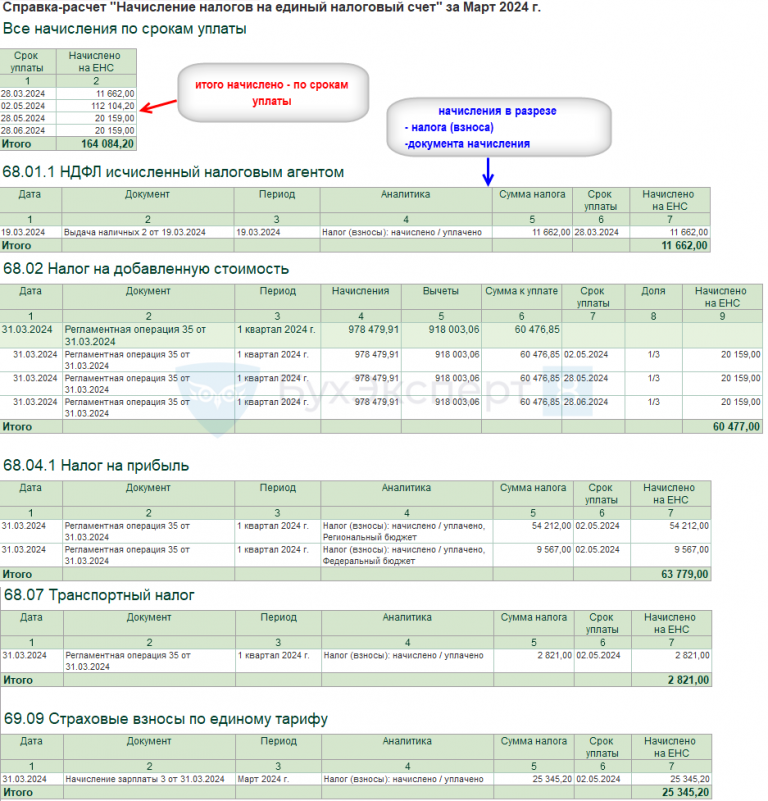Select heading '68.07 Транспортный налог'
The width and height of the screenshot is (768, 801).
[99, 595]
